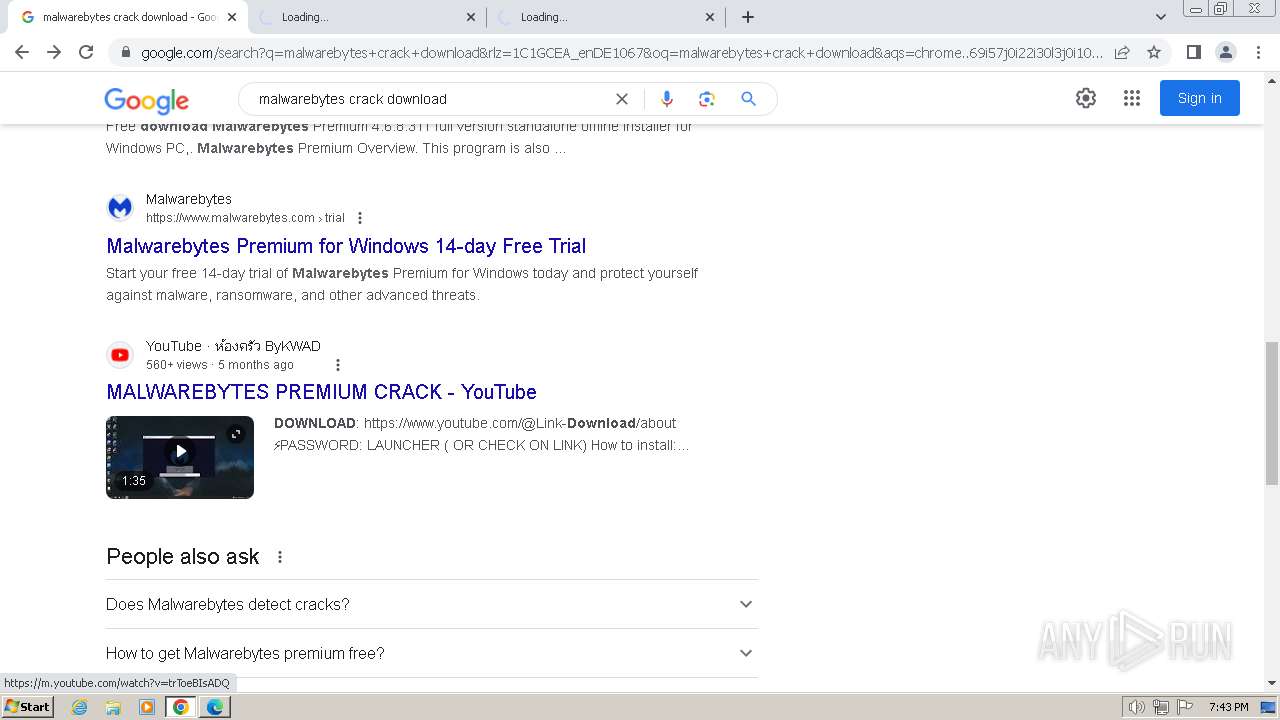Click the 'People also ask' heading

183,557
